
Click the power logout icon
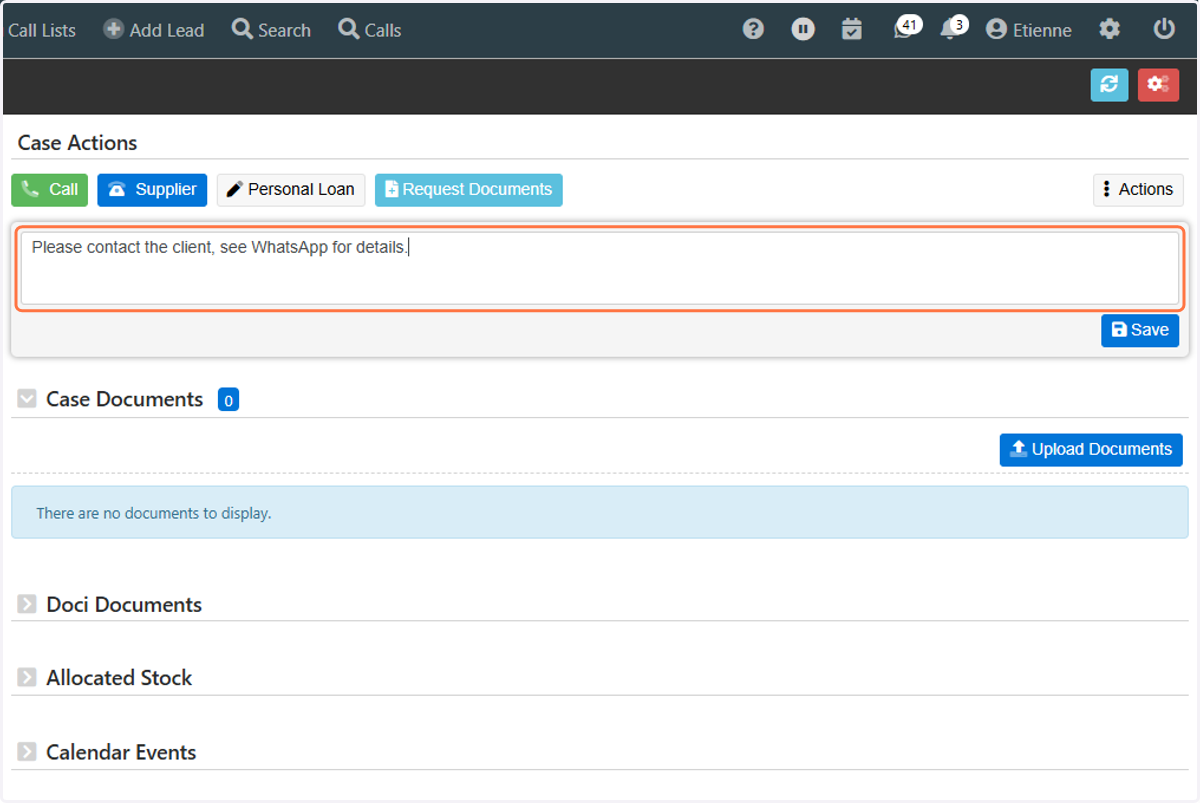pos(1164,30)
